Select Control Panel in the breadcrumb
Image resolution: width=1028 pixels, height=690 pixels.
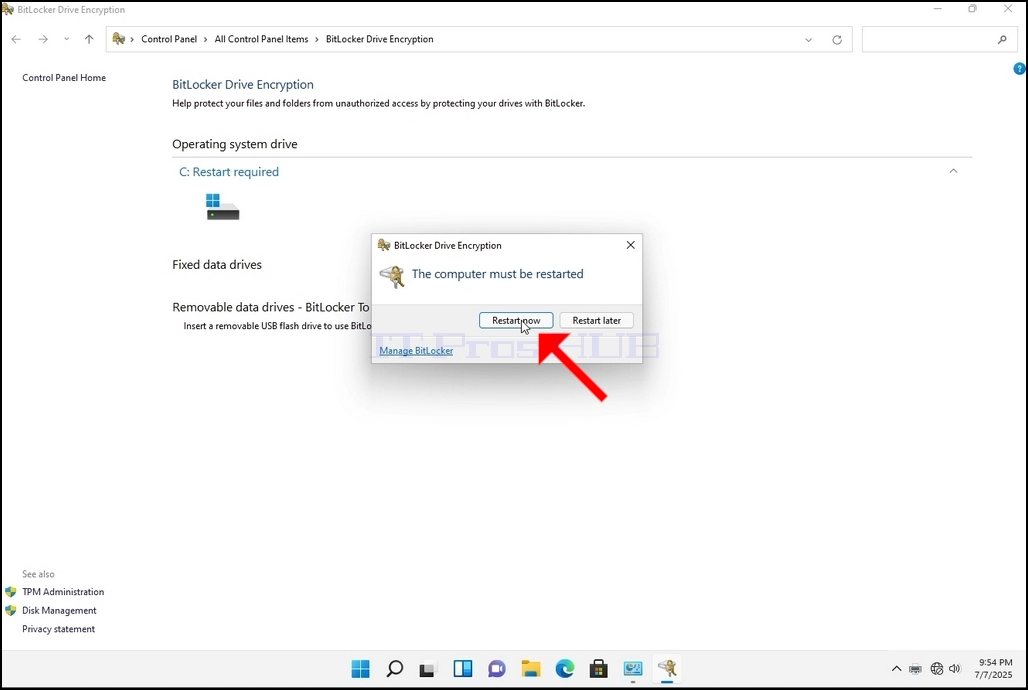[169, 39]
